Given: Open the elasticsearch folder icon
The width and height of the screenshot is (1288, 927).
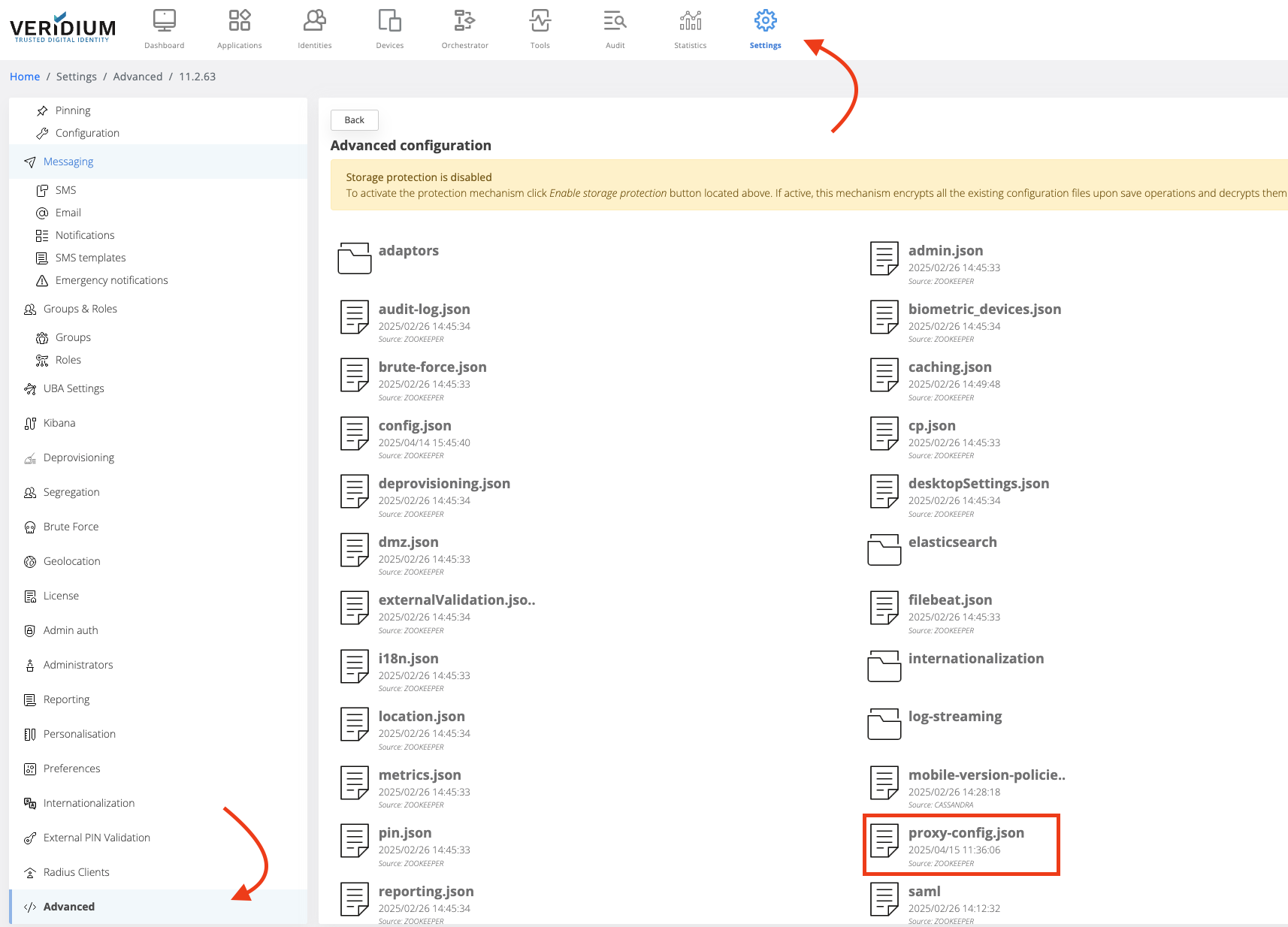Looking at the screenshot, I should click(x=884, y=550).
